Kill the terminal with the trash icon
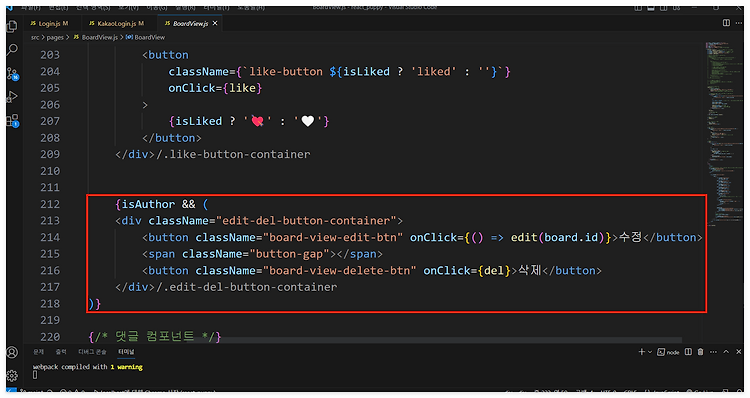 click(x=700, y=352)
